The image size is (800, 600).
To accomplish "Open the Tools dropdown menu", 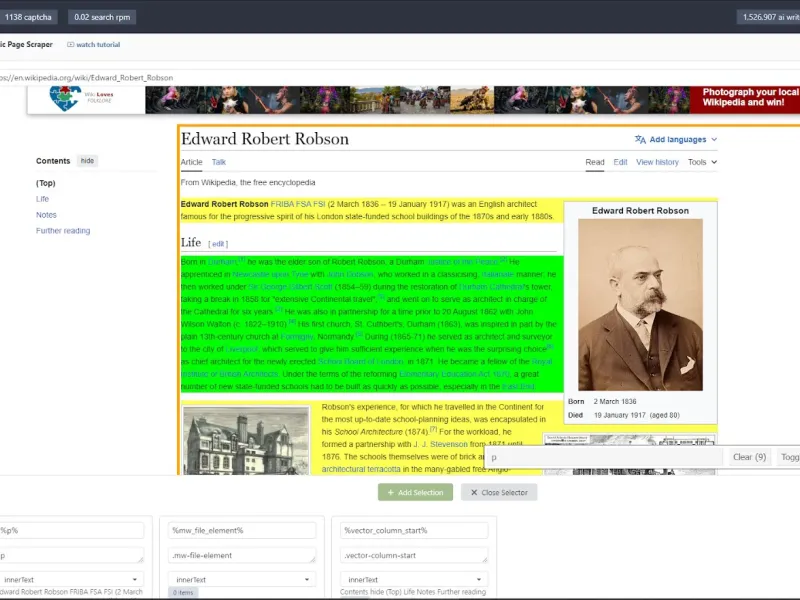I will (702, 162).
